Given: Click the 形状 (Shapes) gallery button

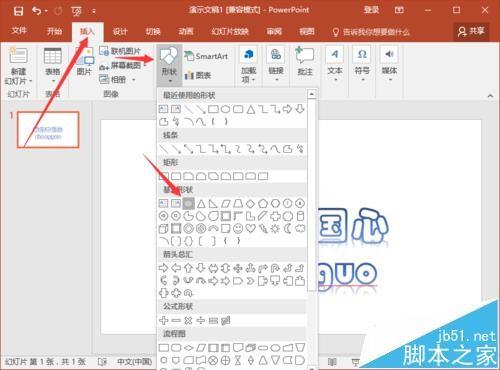Looking at the screenshot, I should [169, 65].
